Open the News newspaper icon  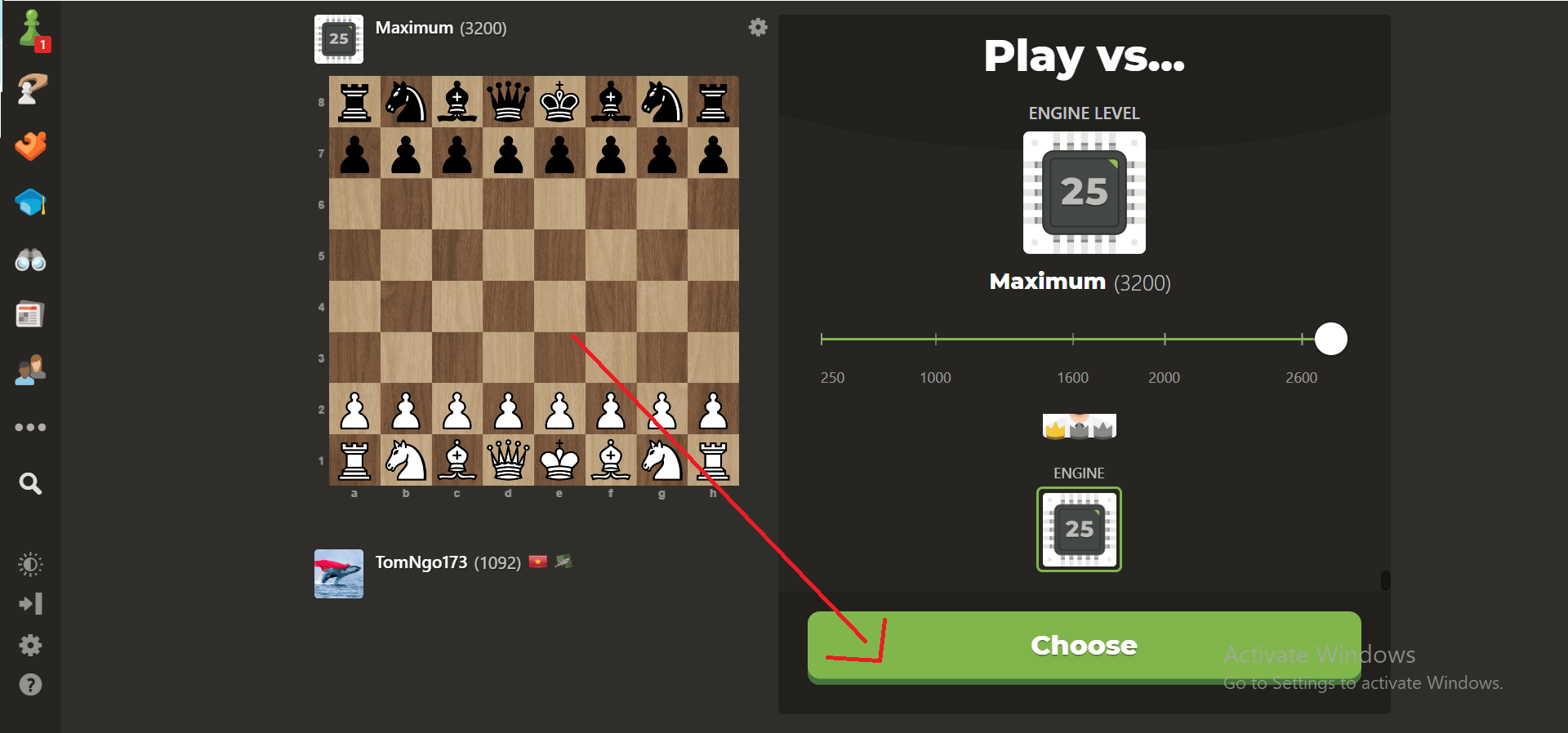click(30, 314)
